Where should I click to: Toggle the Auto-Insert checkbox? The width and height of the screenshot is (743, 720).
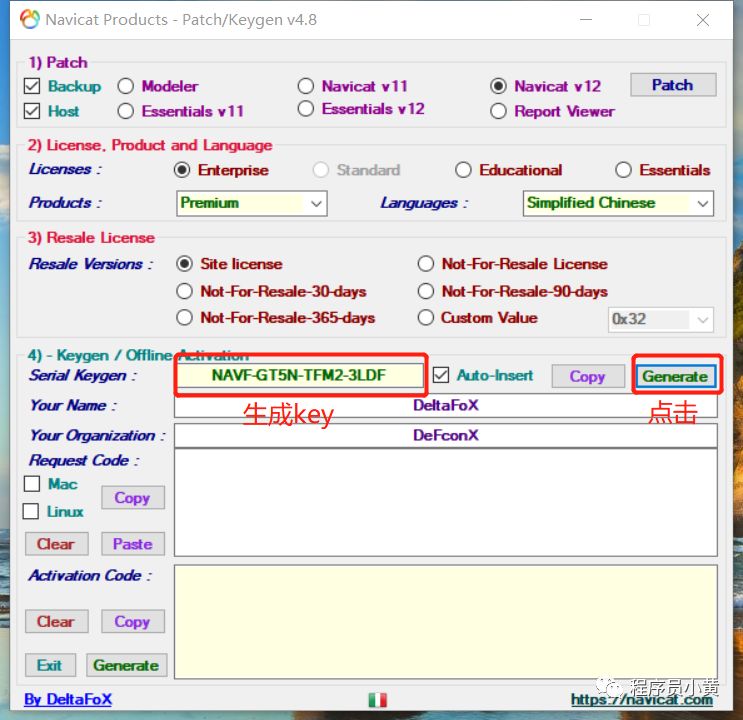[441, 375]
